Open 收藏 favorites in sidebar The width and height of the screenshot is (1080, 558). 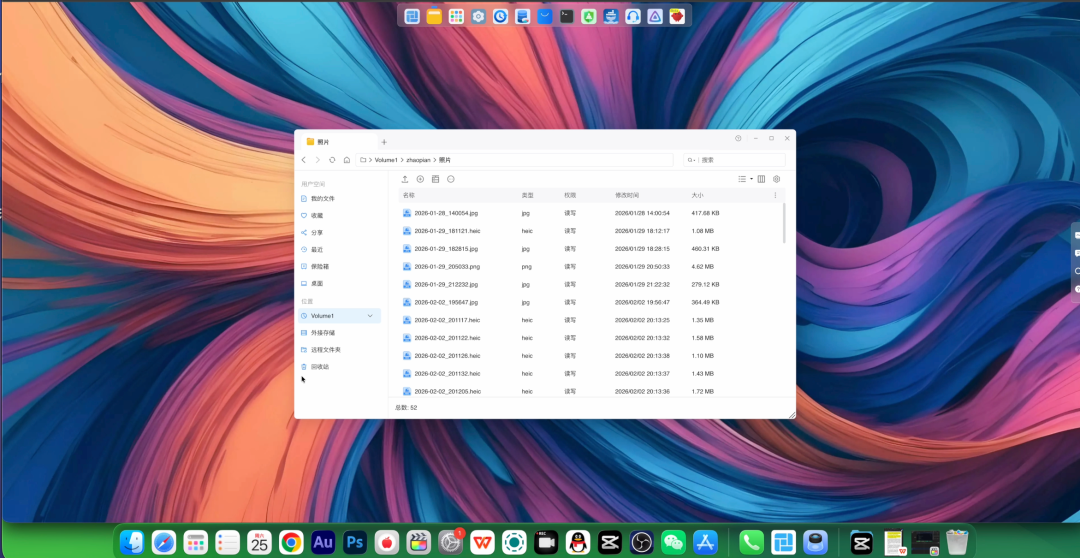click(339, 216)
